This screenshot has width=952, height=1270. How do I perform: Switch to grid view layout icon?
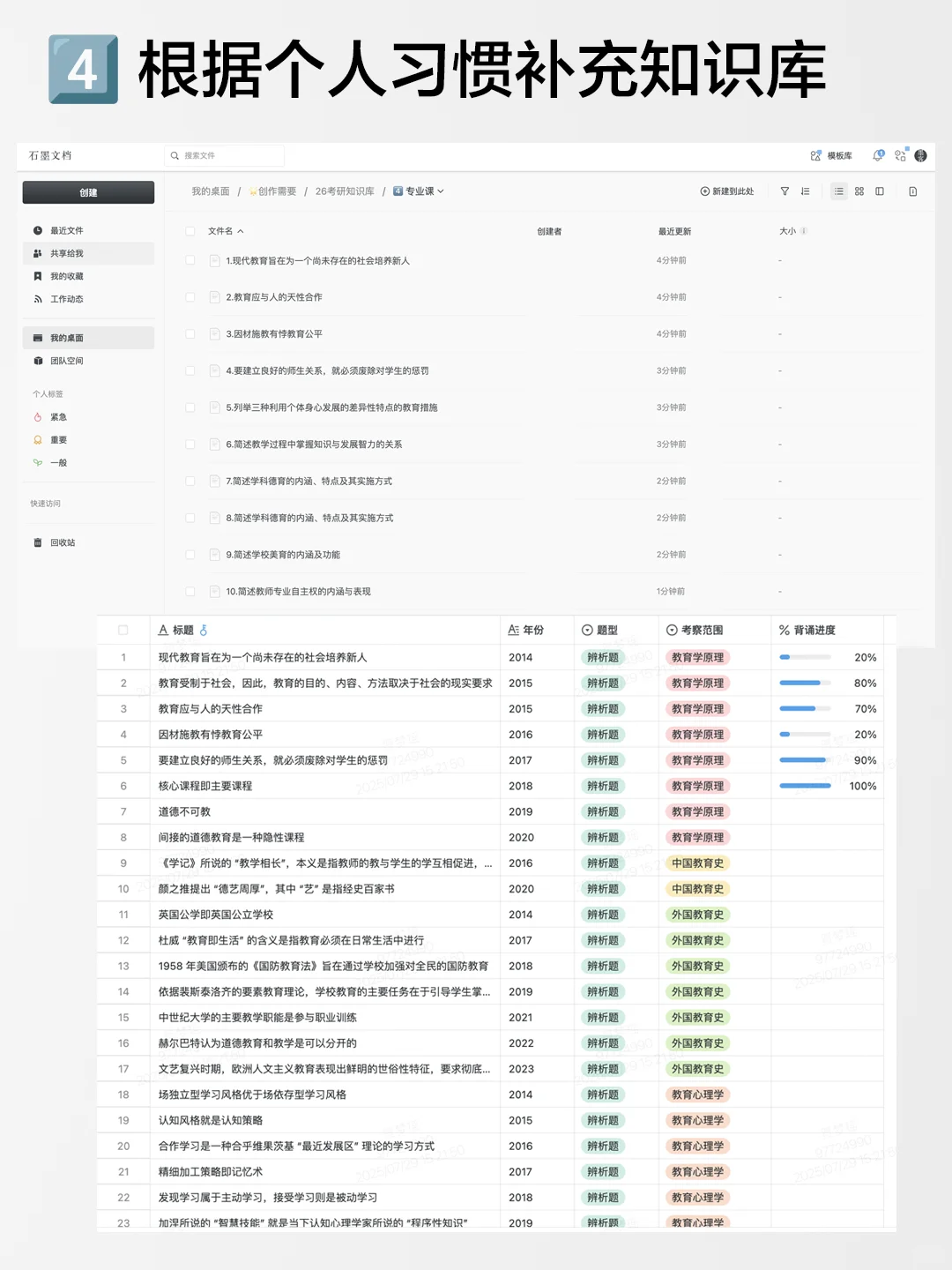coord(859,191)
